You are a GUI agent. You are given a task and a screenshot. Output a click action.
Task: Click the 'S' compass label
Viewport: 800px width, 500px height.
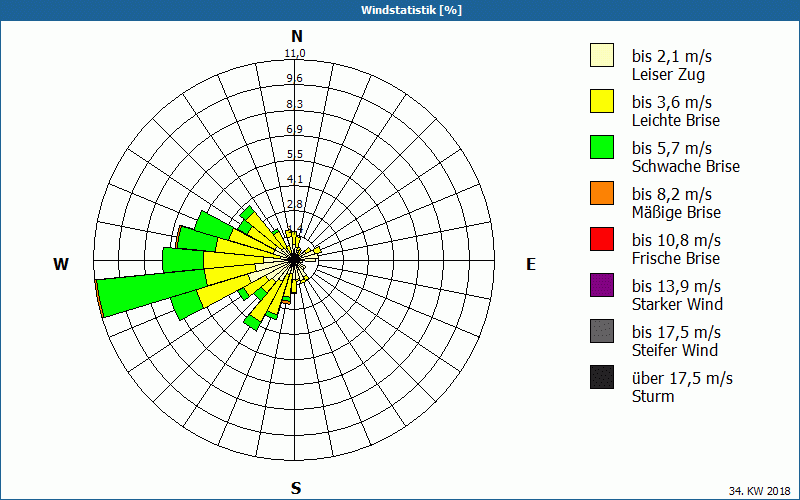coord(296,488)
